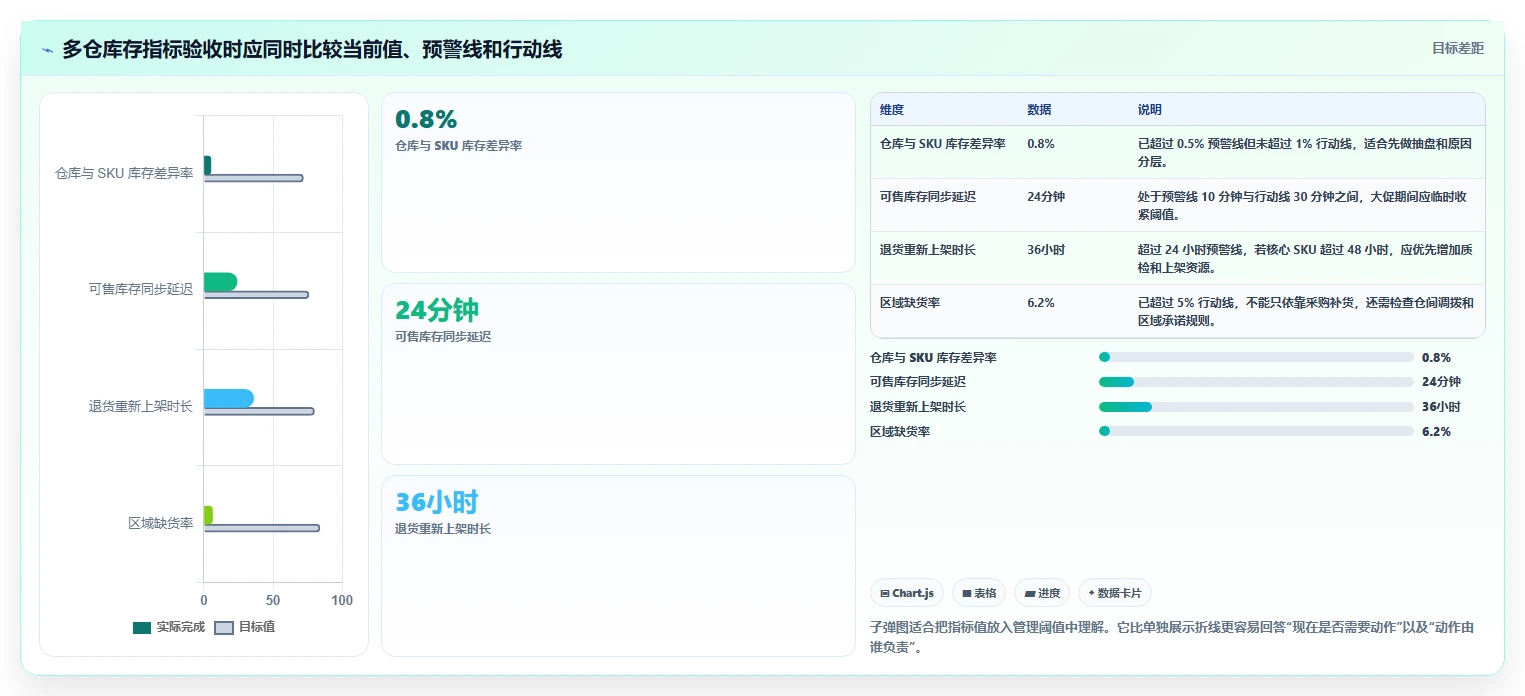Click the description starting 已超过 0.5% 预警线
This screenshot has height=696, width=1525.
click(x=1305, y=152)
